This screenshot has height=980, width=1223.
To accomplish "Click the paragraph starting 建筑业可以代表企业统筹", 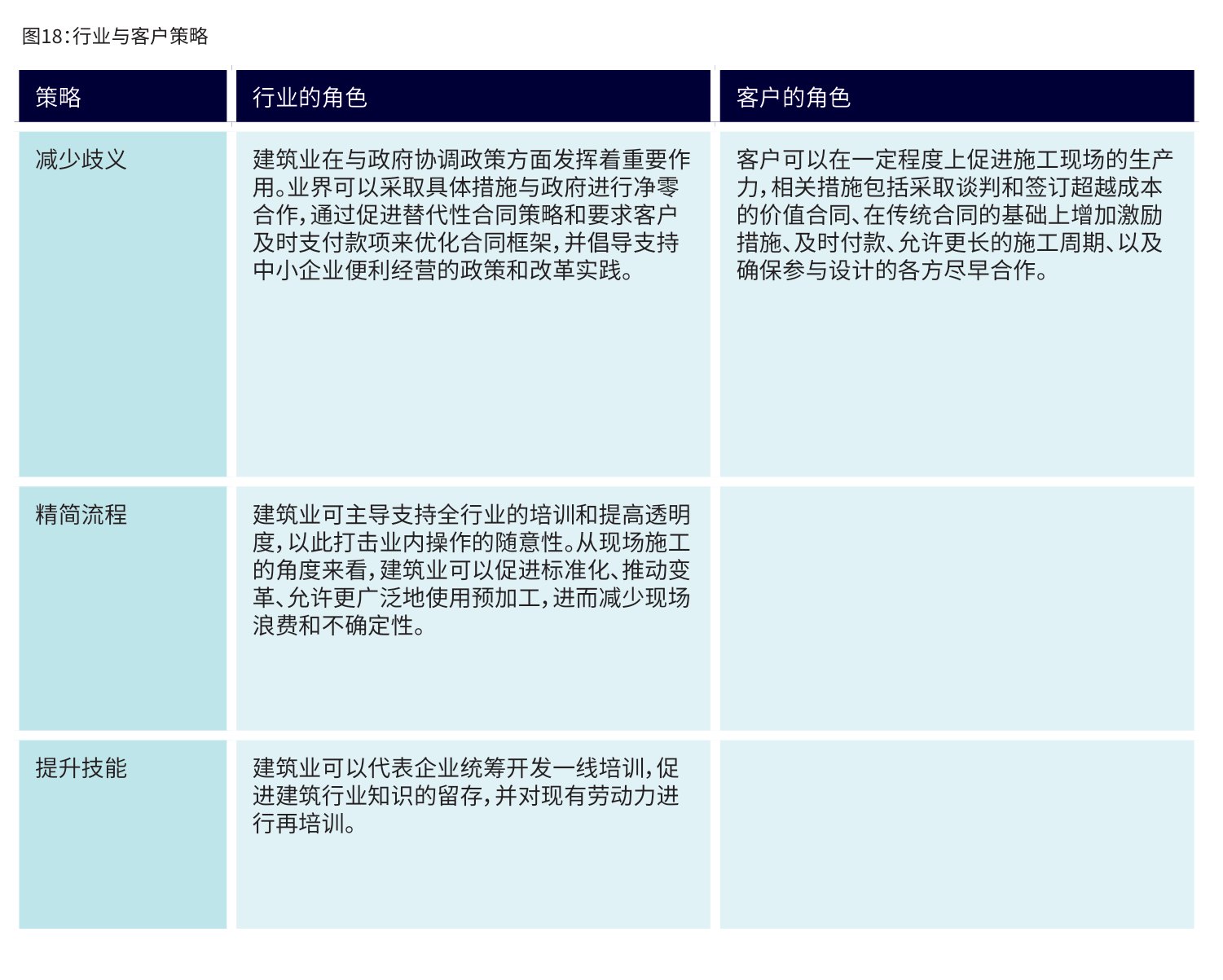I will tap(466, 796).
